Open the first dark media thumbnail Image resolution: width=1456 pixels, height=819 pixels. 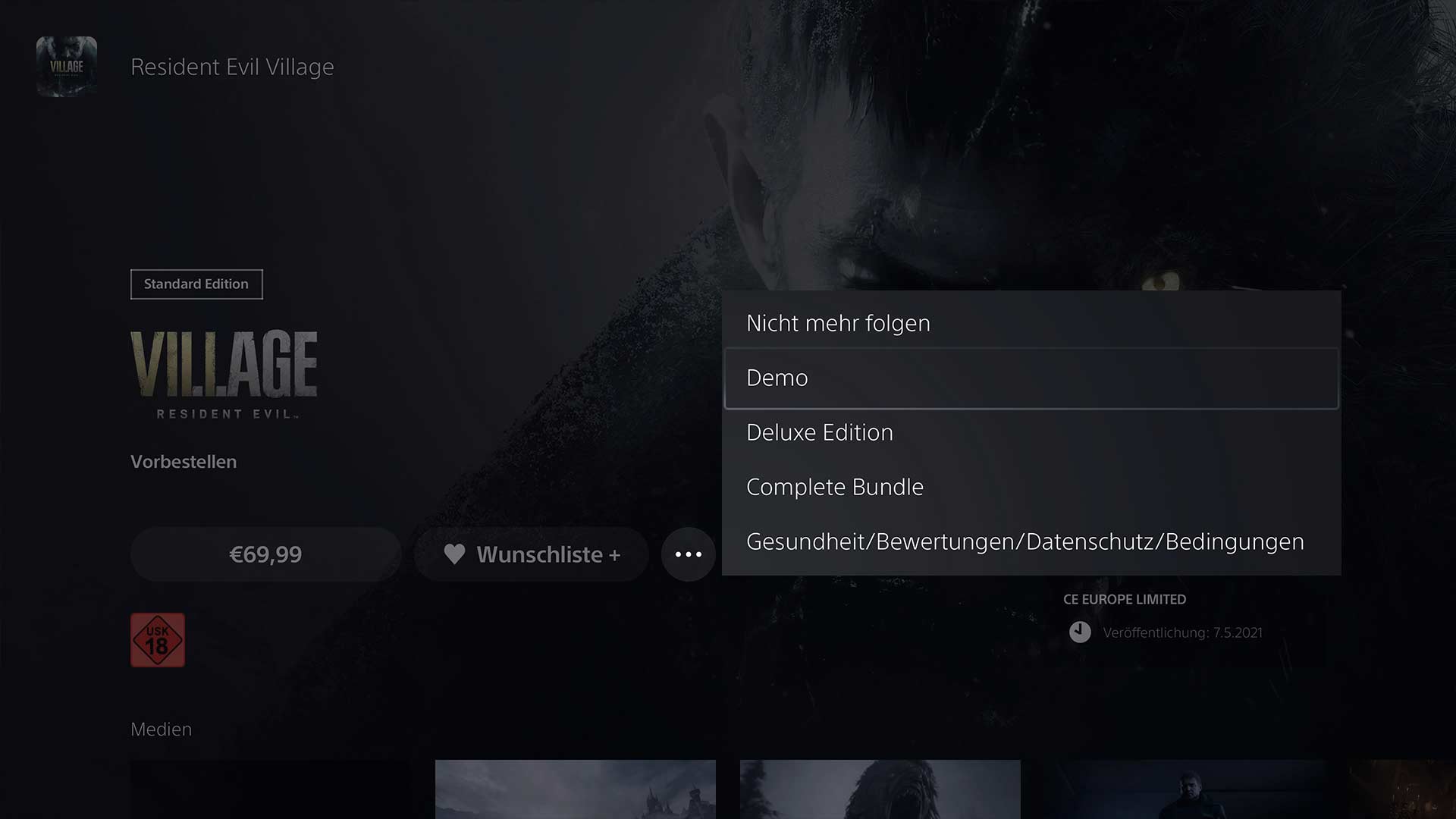(270, 789)
